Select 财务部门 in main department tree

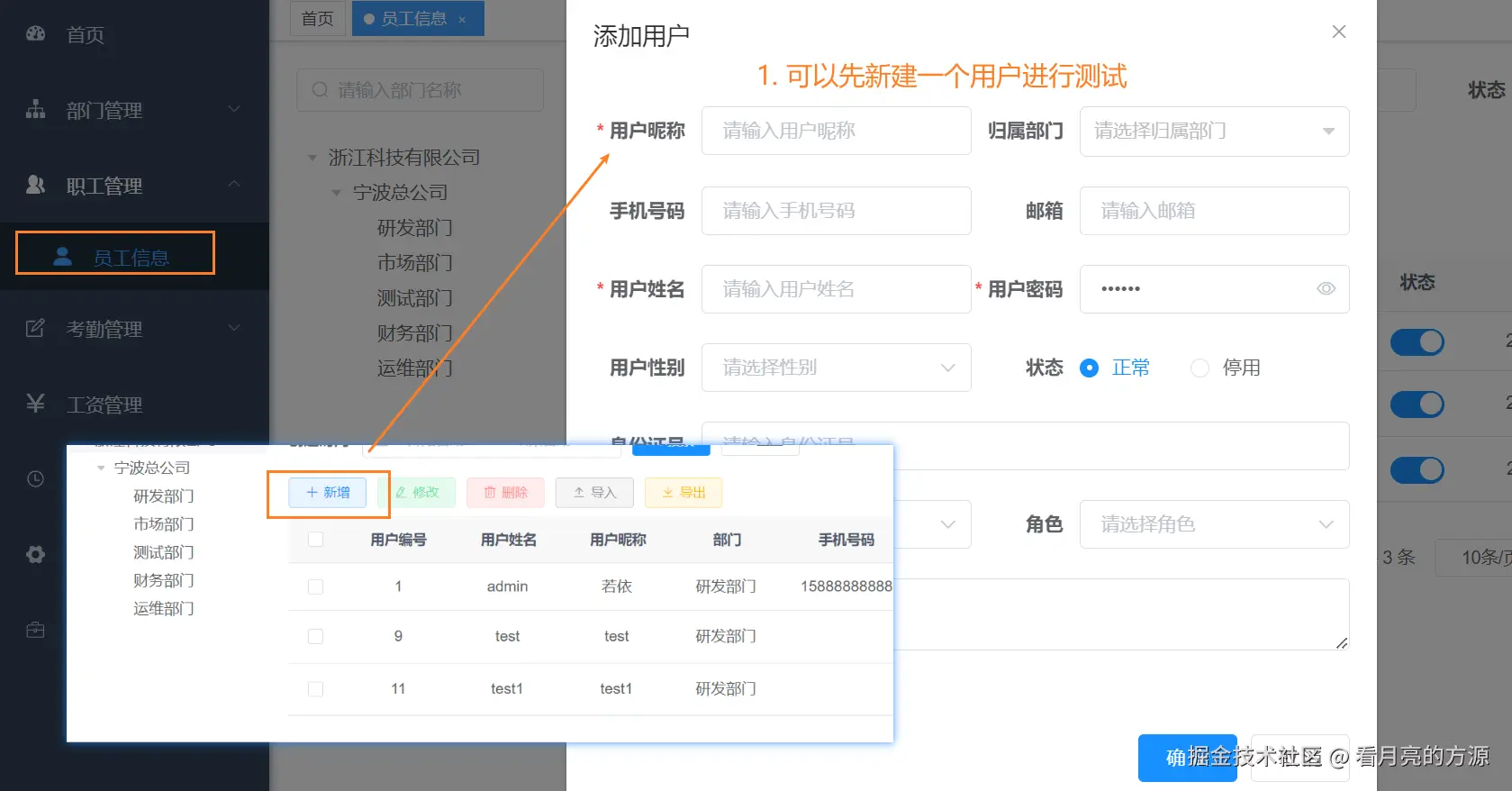(x=414, y=333)
